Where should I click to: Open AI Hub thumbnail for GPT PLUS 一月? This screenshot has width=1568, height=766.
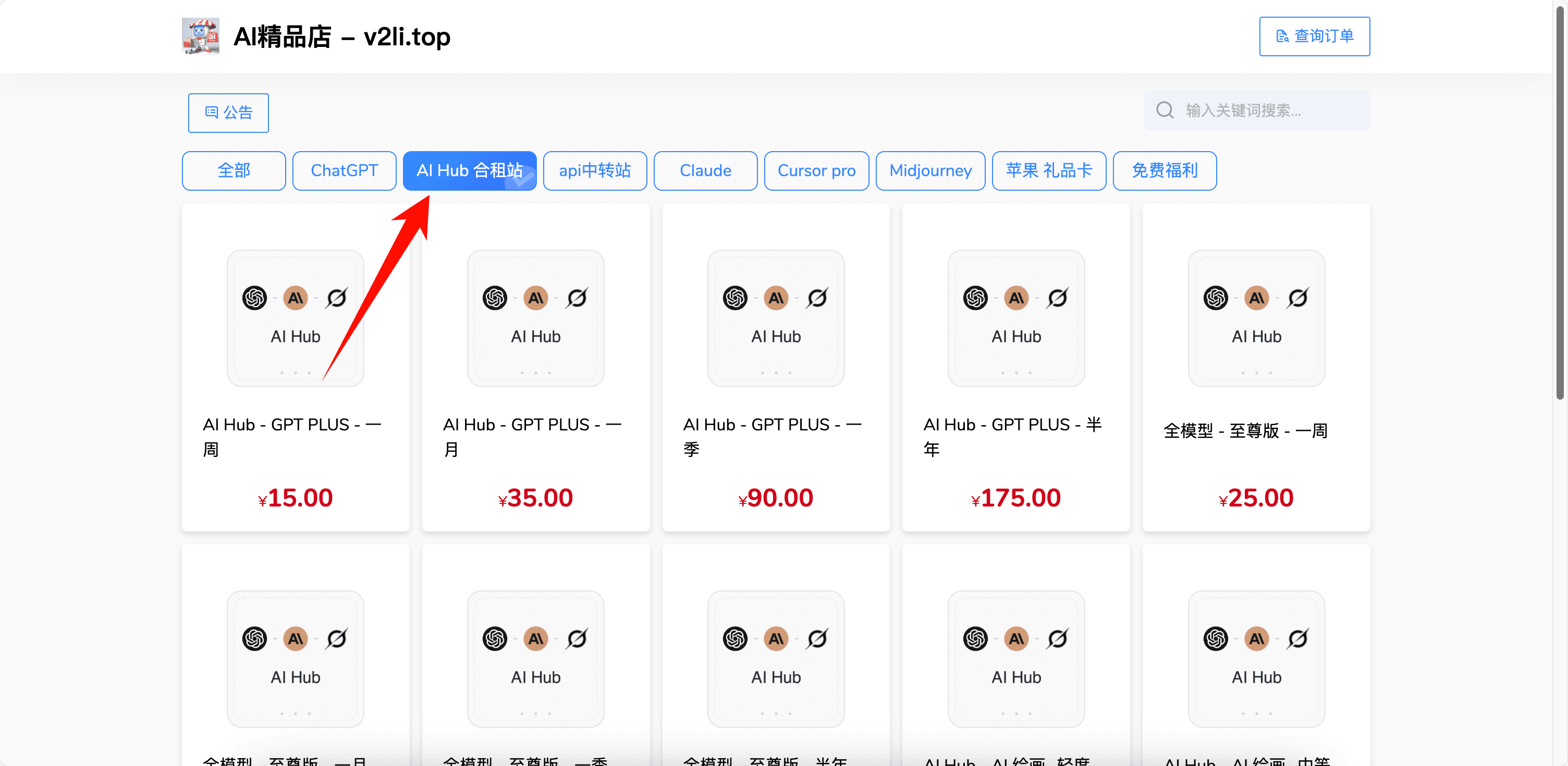[535, 317]
